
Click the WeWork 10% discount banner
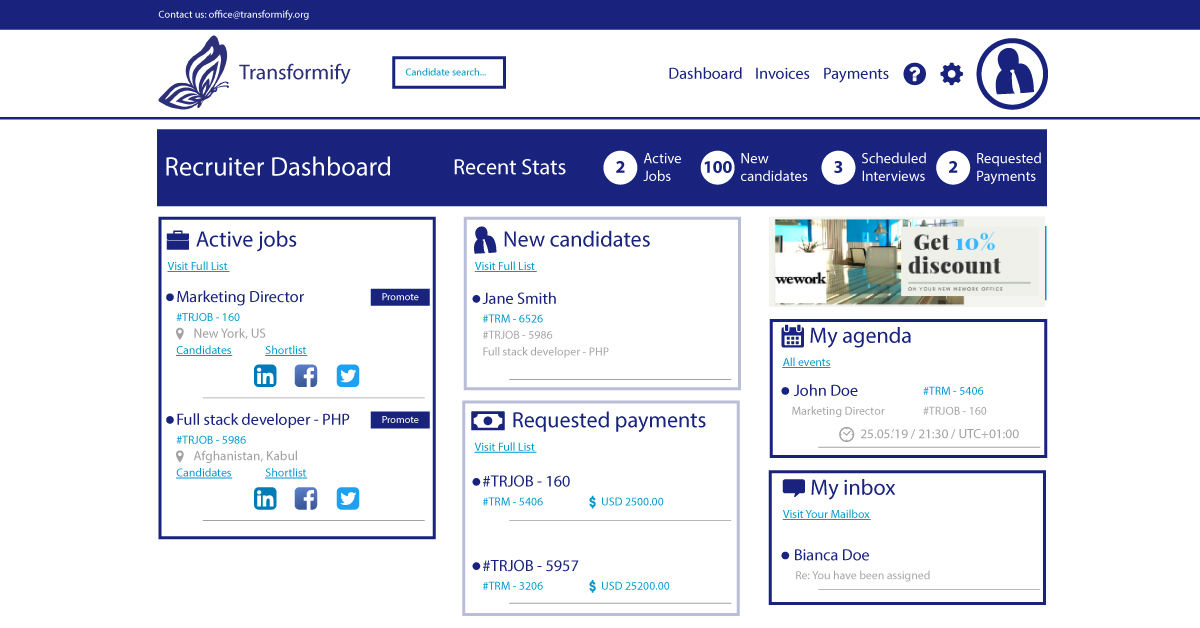coord(908,261)
